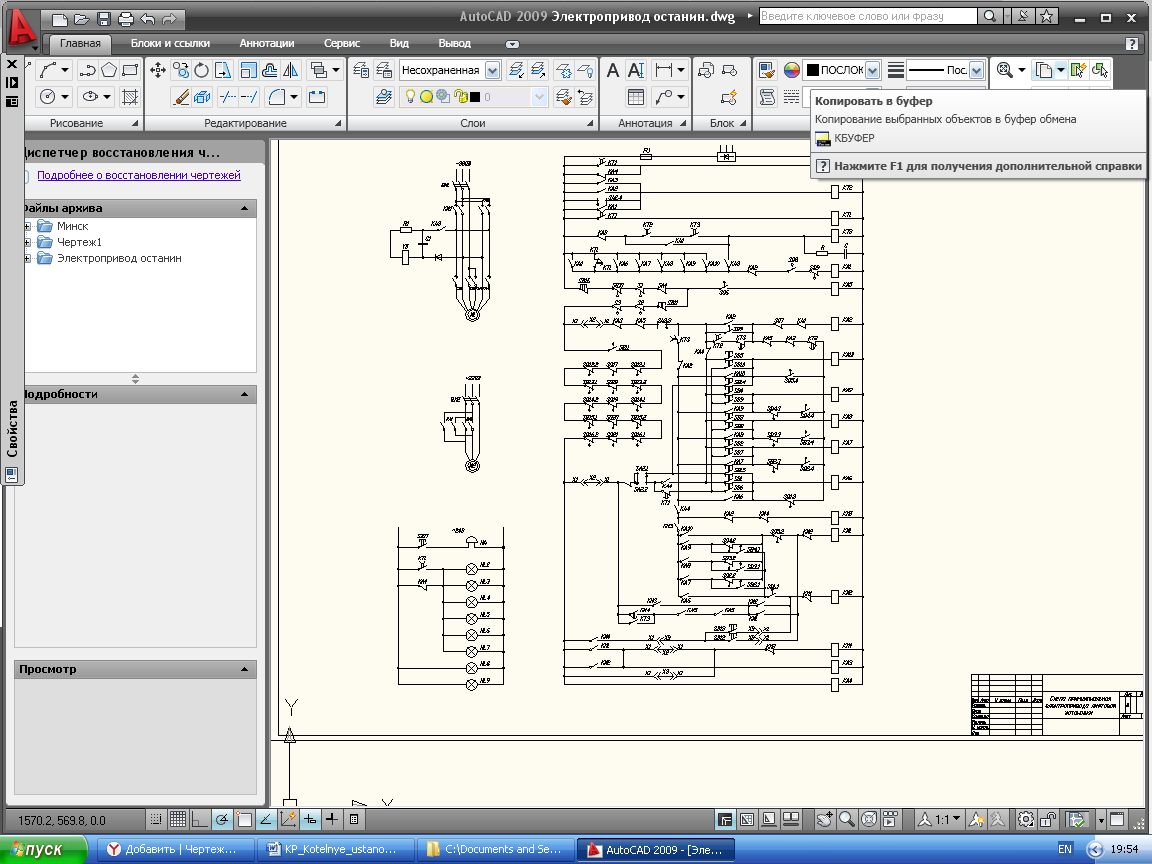Open the Аннотации ribbon tab
Image resolution: width=1152 pixels, height=864 pixels.
267,43
